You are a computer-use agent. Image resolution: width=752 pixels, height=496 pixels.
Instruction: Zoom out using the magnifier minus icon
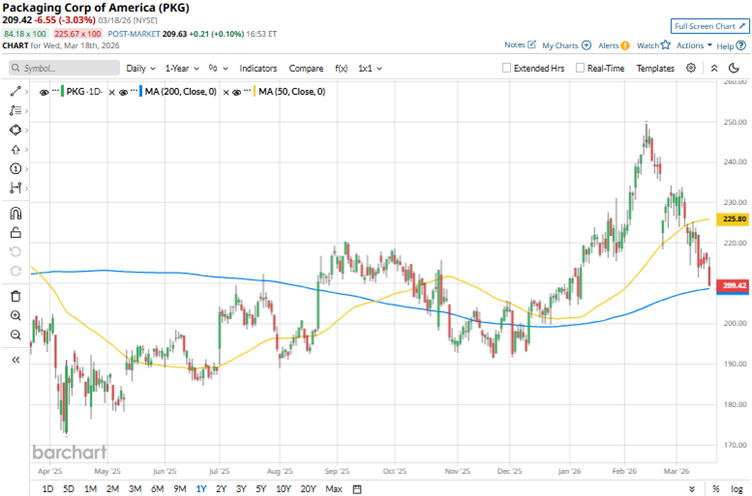pyautogui.click(x=15, y=334)
